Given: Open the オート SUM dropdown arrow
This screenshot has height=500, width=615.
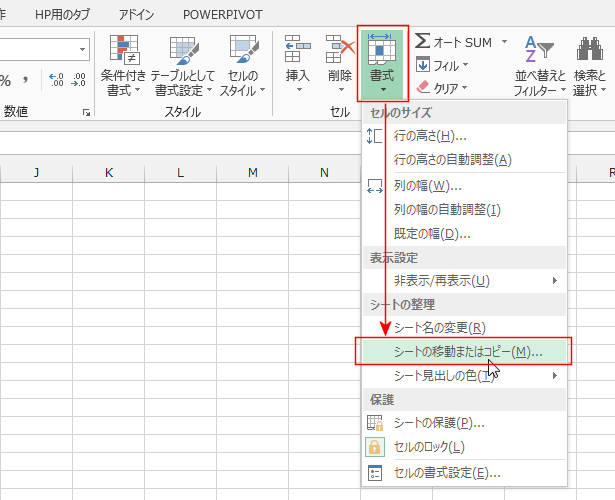Looking at the screenshot, I should coord(504,42).
